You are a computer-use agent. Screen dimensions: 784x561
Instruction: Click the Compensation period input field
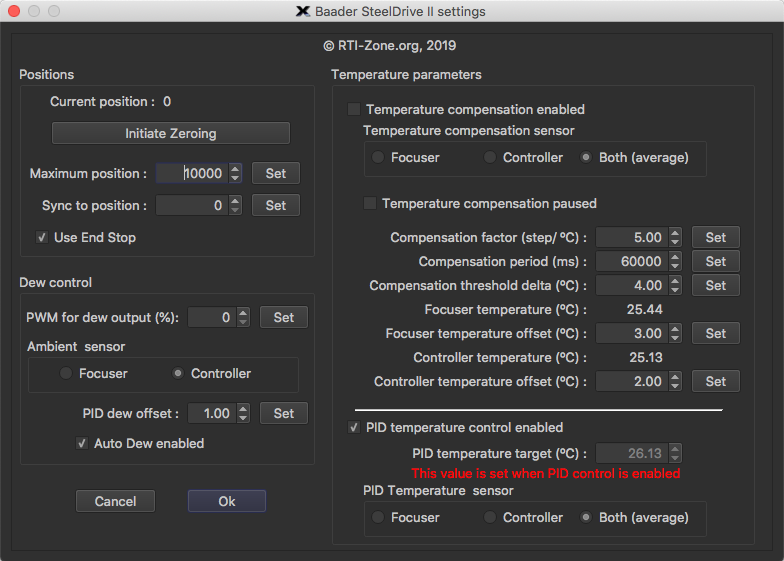632,262
